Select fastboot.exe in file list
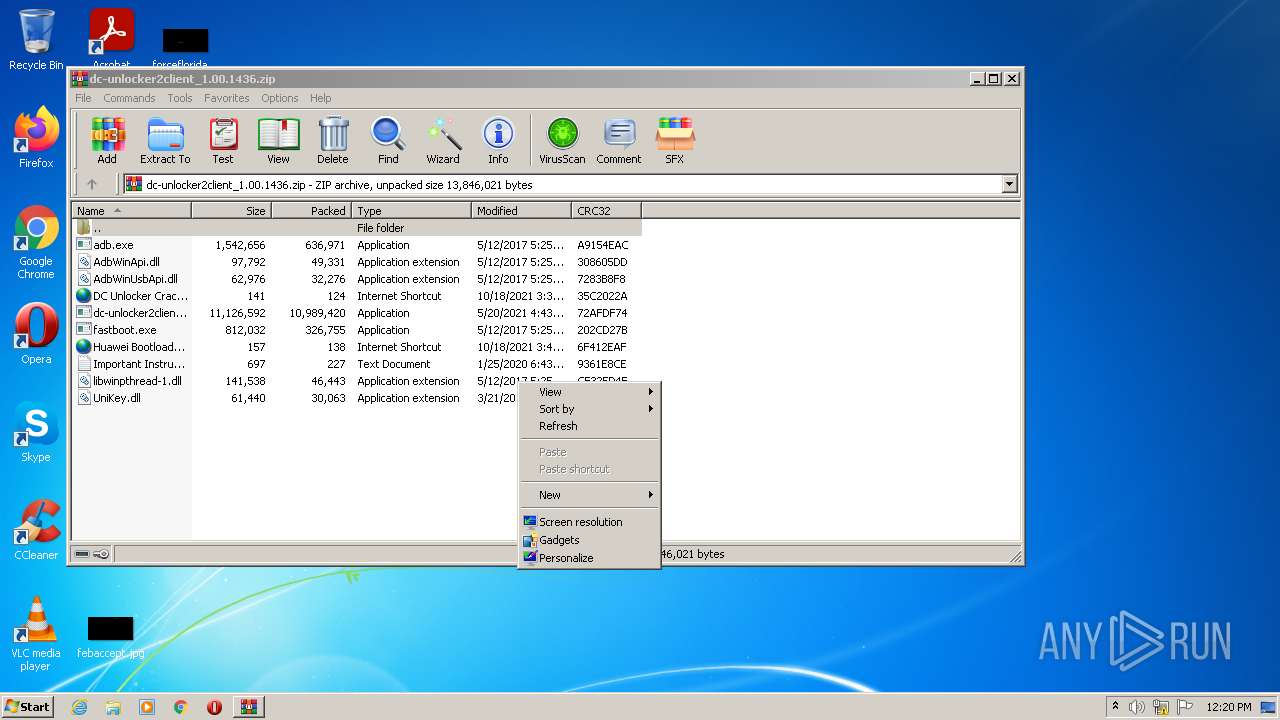 point(357,330)
